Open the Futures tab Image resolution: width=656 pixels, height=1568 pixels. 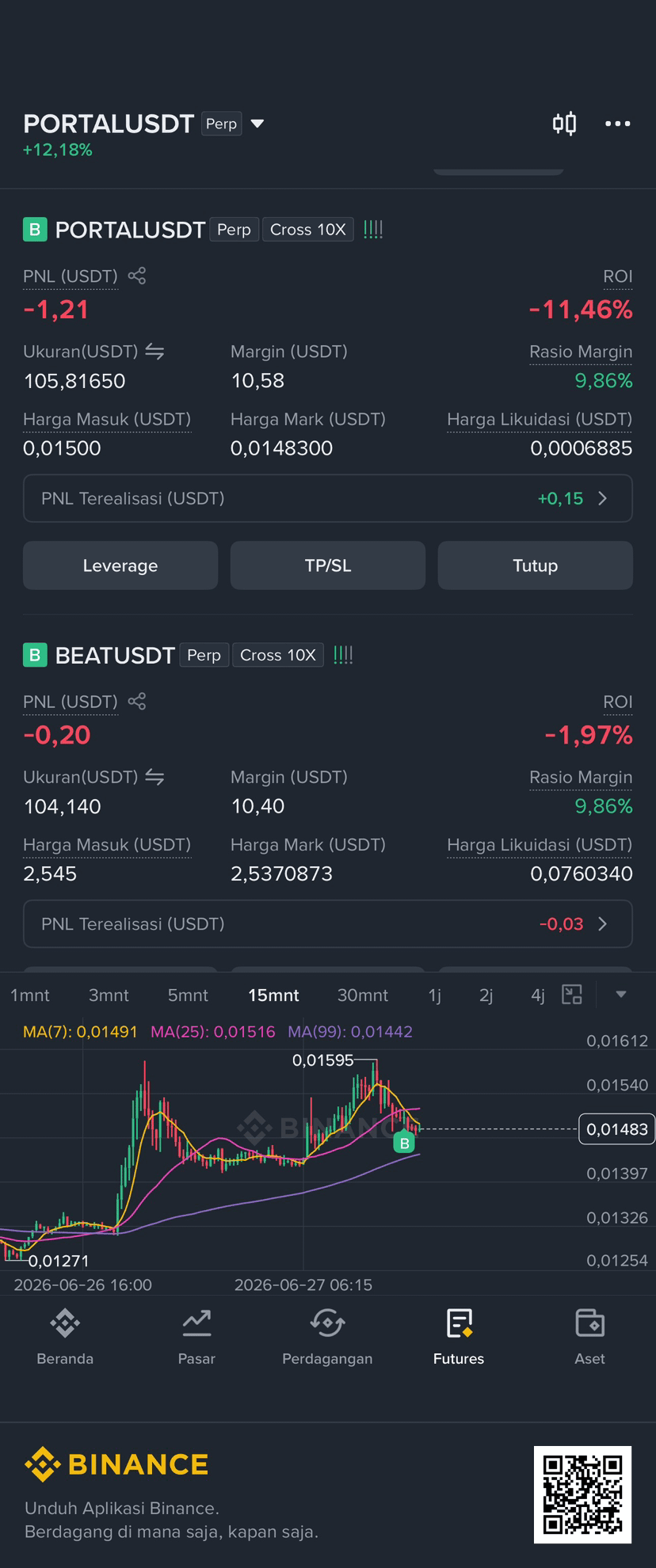(459, 1337)
